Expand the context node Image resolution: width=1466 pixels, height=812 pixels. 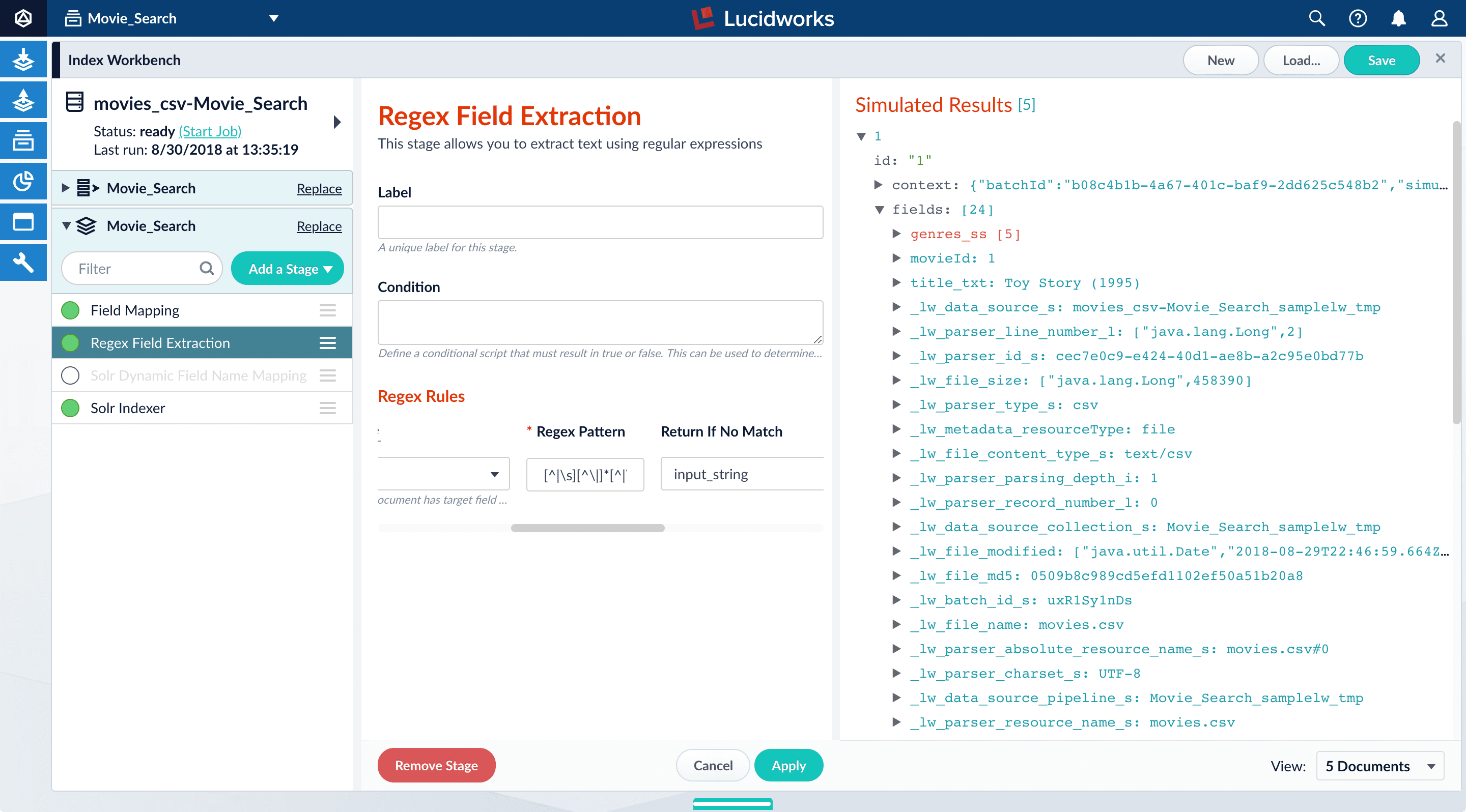(878, 184)
